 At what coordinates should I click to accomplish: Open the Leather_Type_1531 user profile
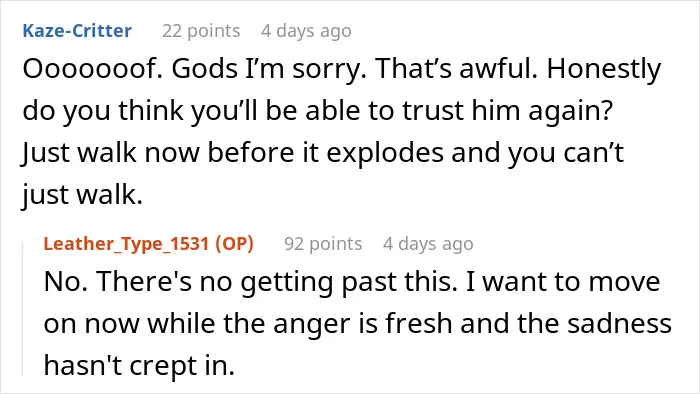126,244
